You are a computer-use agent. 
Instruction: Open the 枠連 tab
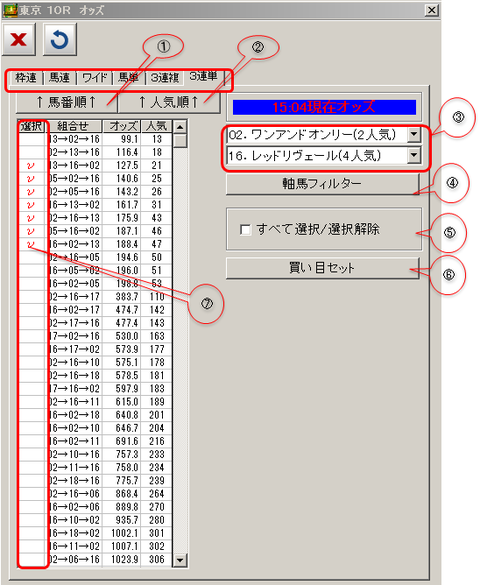click(26, 78)
